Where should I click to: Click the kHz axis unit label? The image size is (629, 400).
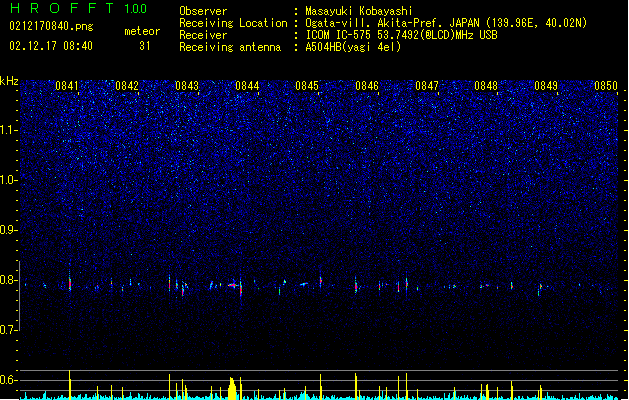9,81
